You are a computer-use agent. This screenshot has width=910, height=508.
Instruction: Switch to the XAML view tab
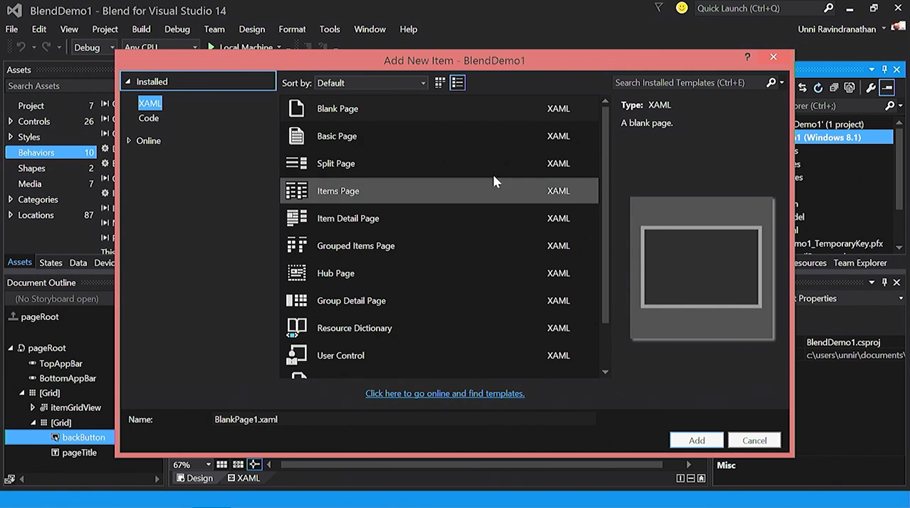[244, 478]
